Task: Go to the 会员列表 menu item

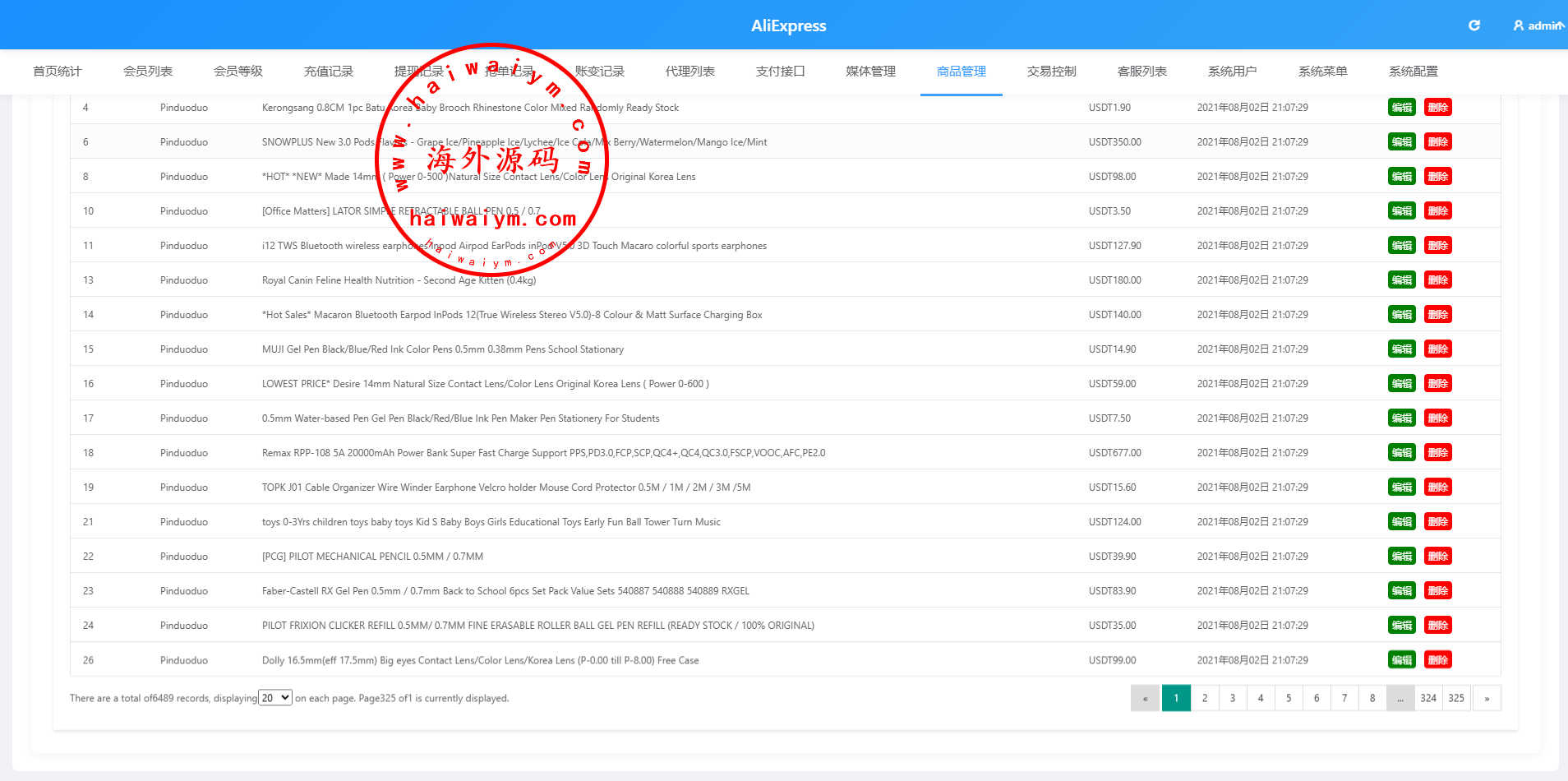Action: click(148, 72)
